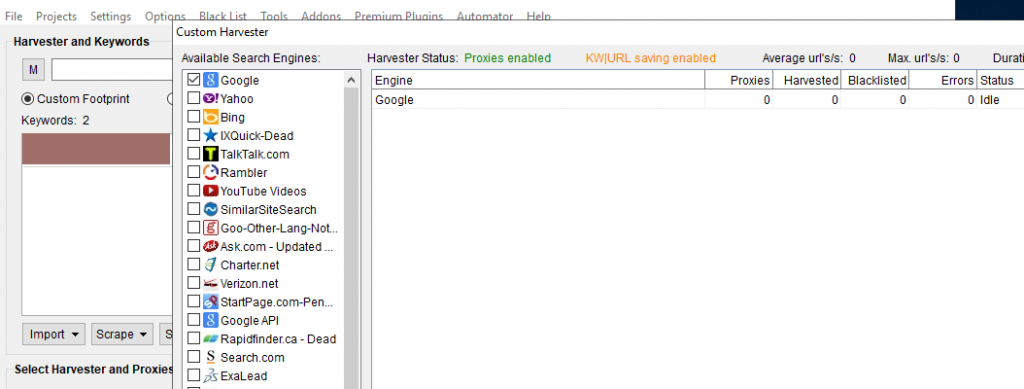Enable the ExaLead checkbox
This screenshot has width=1024, height=389.
coord(193,376)
